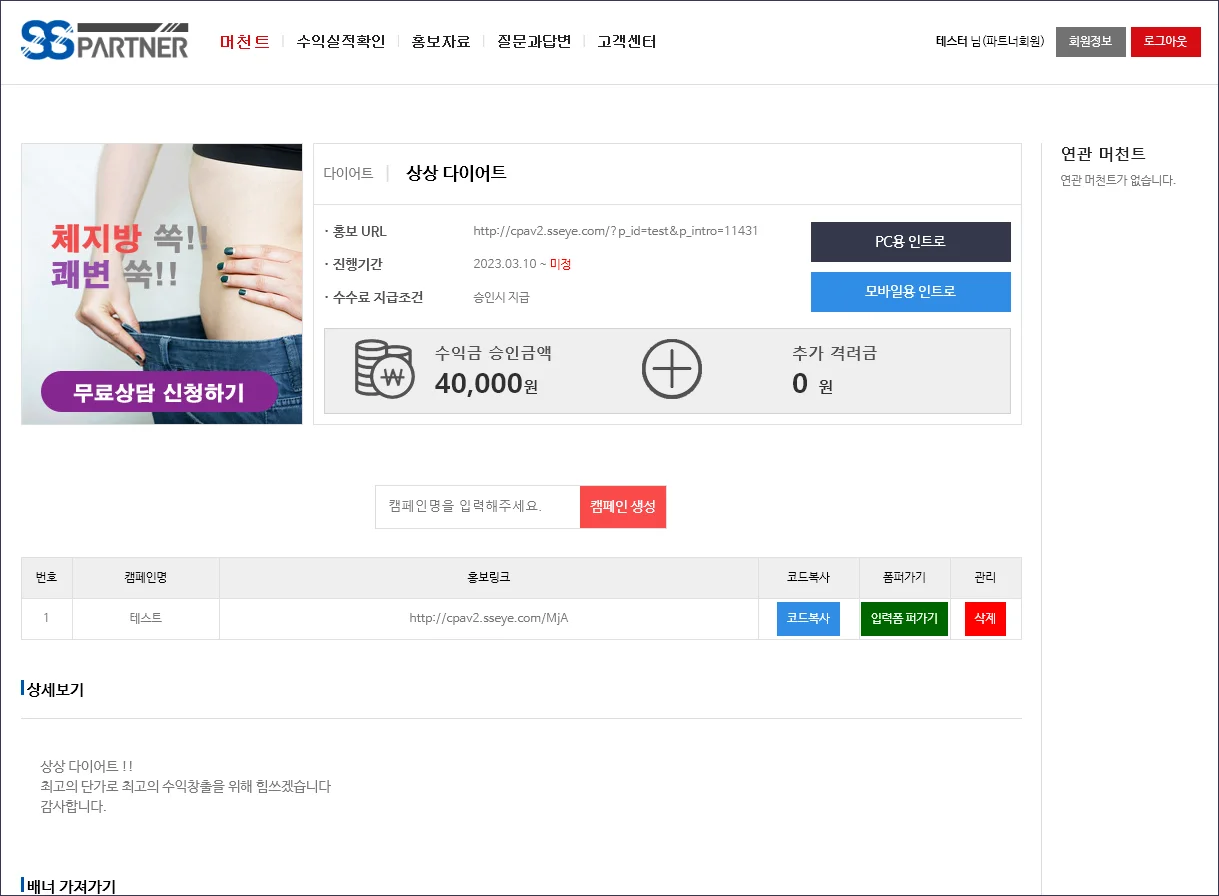The height and width of the screenshot is (896, 1219).
Task: Delete the 테스트 campaign with 삭제 button
Action: (x=985, y=619)
